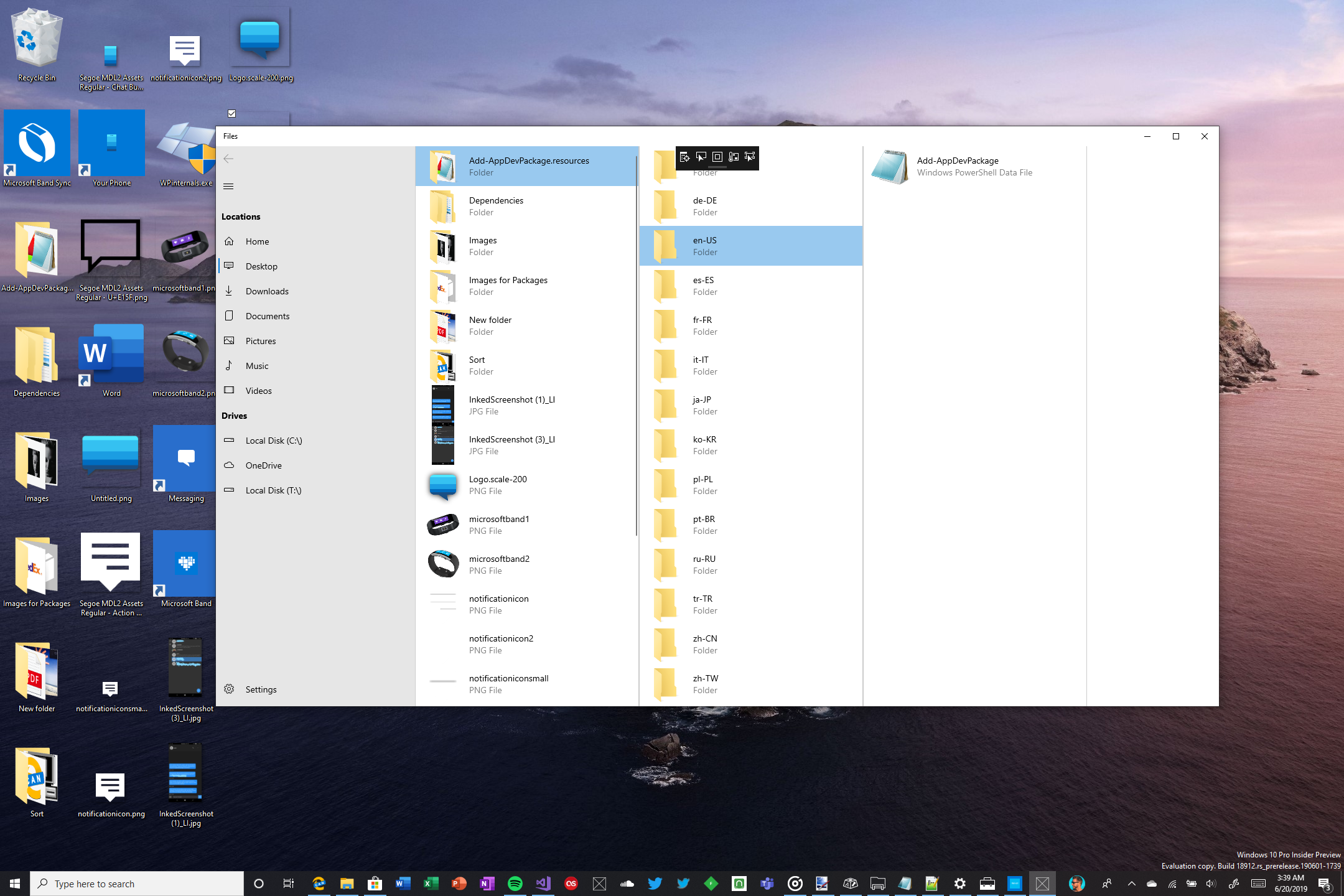Open the OneDrive drive entry

tap(315, 465)
